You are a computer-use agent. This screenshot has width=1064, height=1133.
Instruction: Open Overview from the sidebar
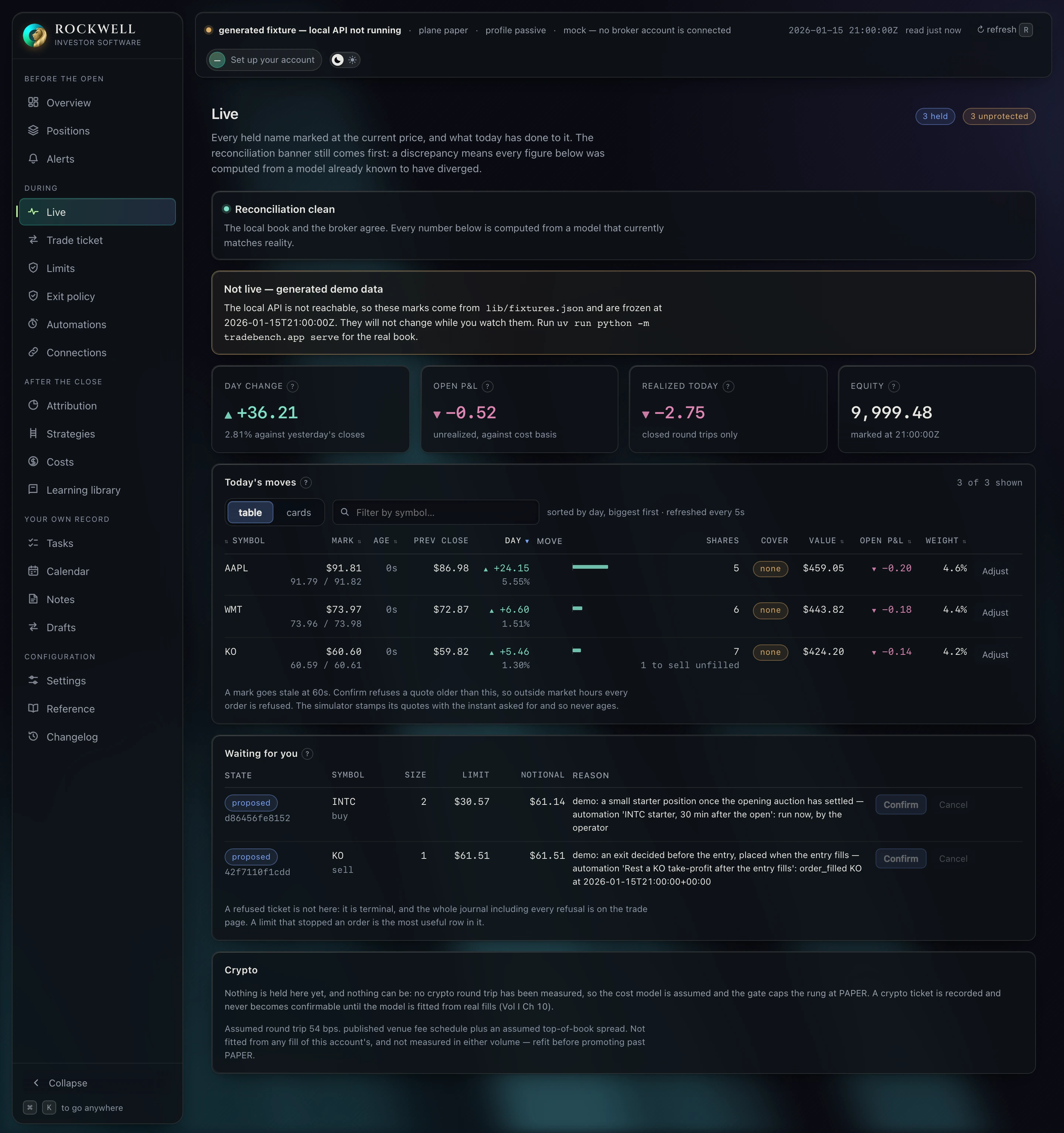coord(97,103)
